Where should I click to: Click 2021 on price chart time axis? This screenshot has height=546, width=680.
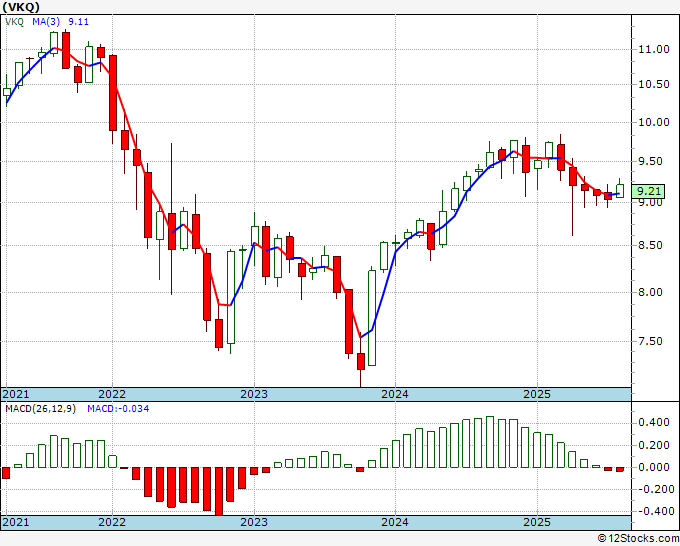pyautogui.click(x=16, y=394)
